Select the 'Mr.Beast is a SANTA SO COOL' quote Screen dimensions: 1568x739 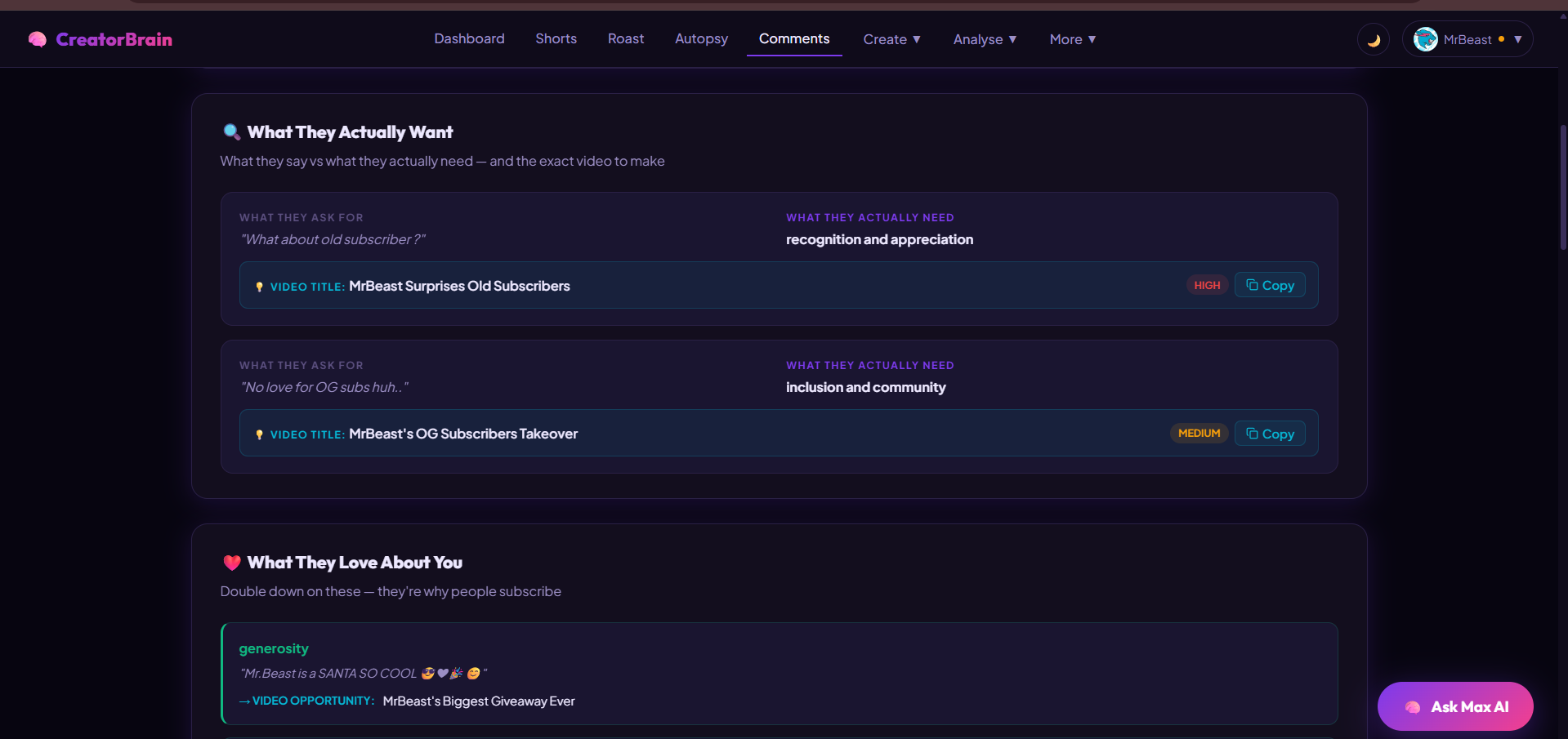pyautogui.click(x=364, y=673)
